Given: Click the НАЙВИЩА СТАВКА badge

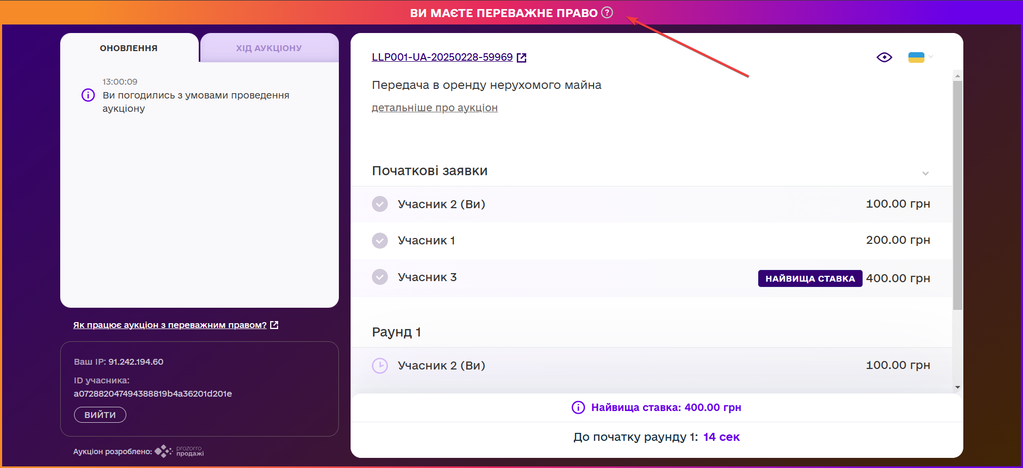Looking at the screenshot, I should 809,278.
